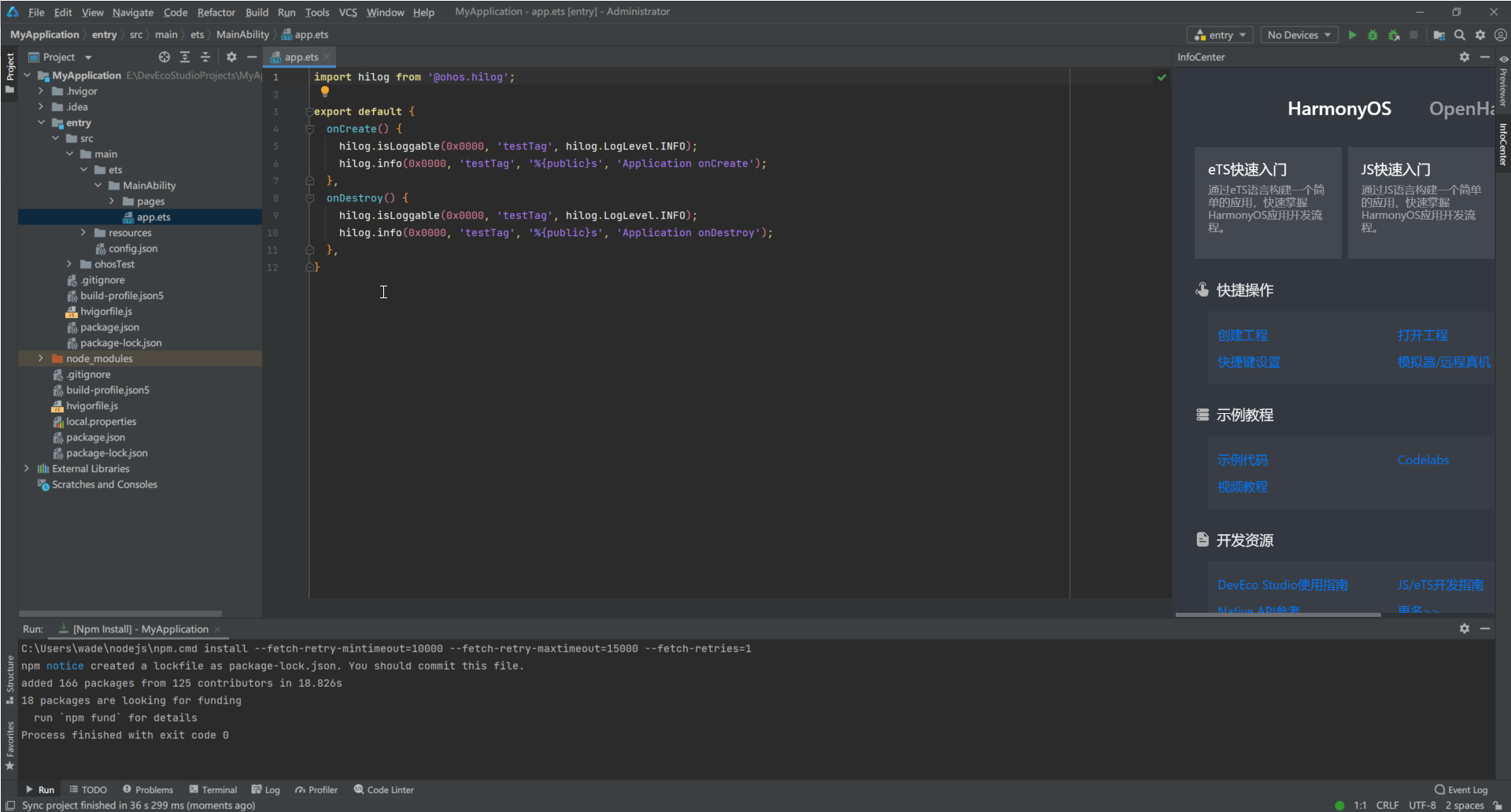Expand External Libraries node
The width and height of the screenshot is (1511, 812).
click(x=27, y=469)
